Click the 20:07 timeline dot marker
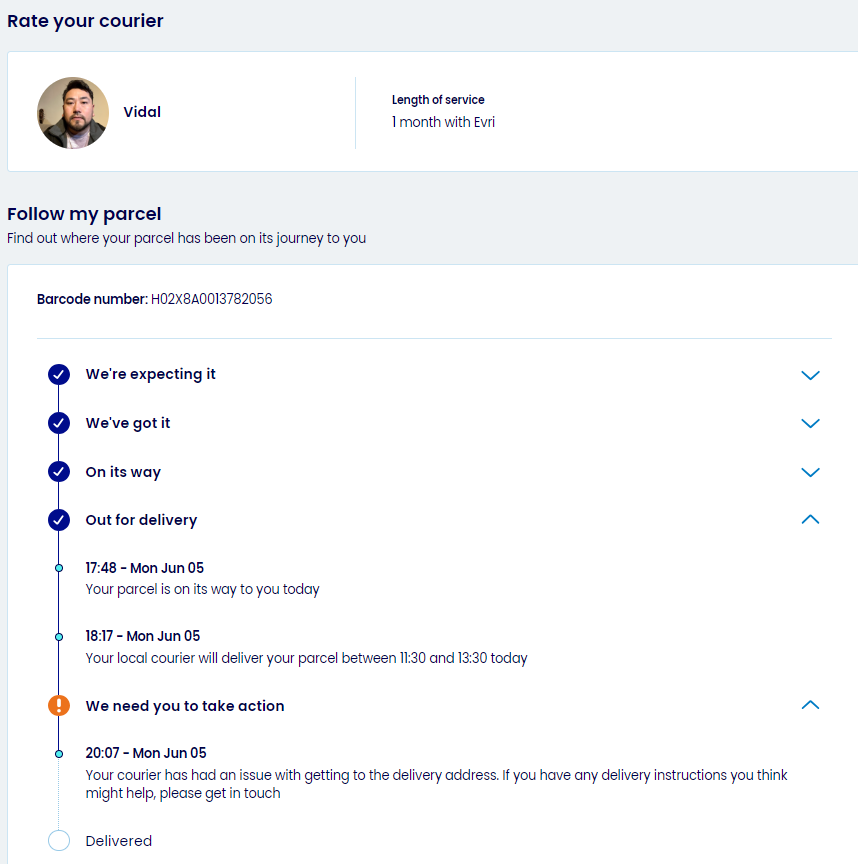 pos(59,753)
